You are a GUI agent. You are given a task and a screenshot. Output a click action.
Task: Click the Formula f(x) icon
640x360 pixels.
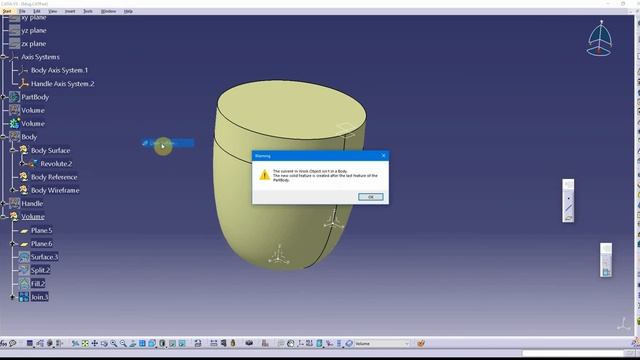[4, 344]
